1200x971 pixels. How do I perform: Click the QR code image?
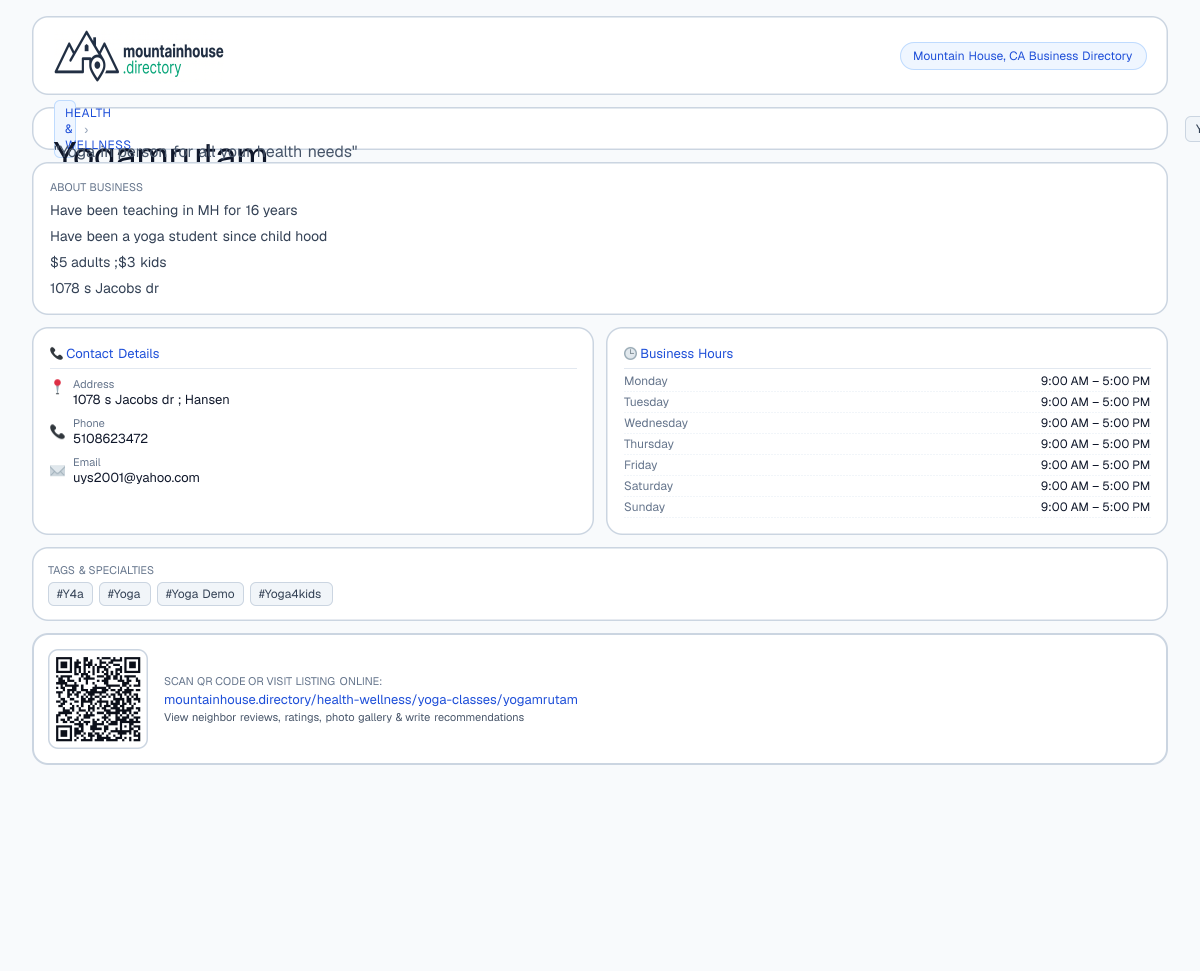(98, 699)
